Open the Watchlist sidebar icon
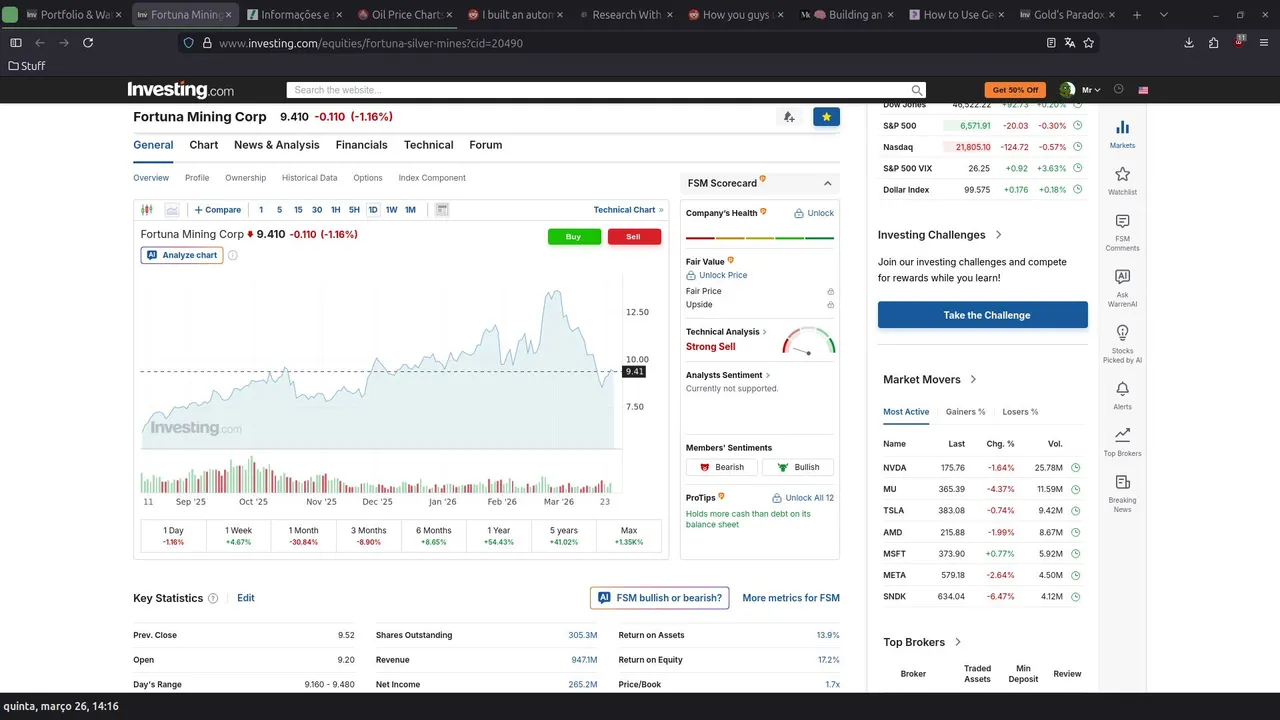1280x720 pixels. [x=1122, y=174]
